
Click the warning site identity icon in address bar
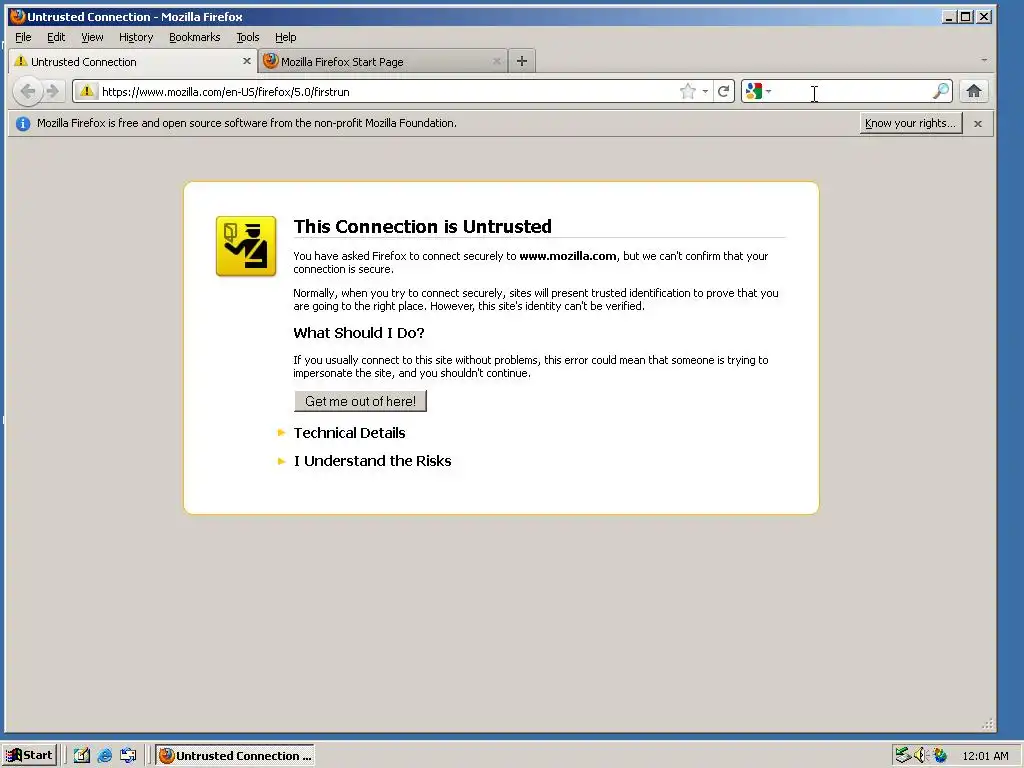pyautogui.click(x=87, y=91)
